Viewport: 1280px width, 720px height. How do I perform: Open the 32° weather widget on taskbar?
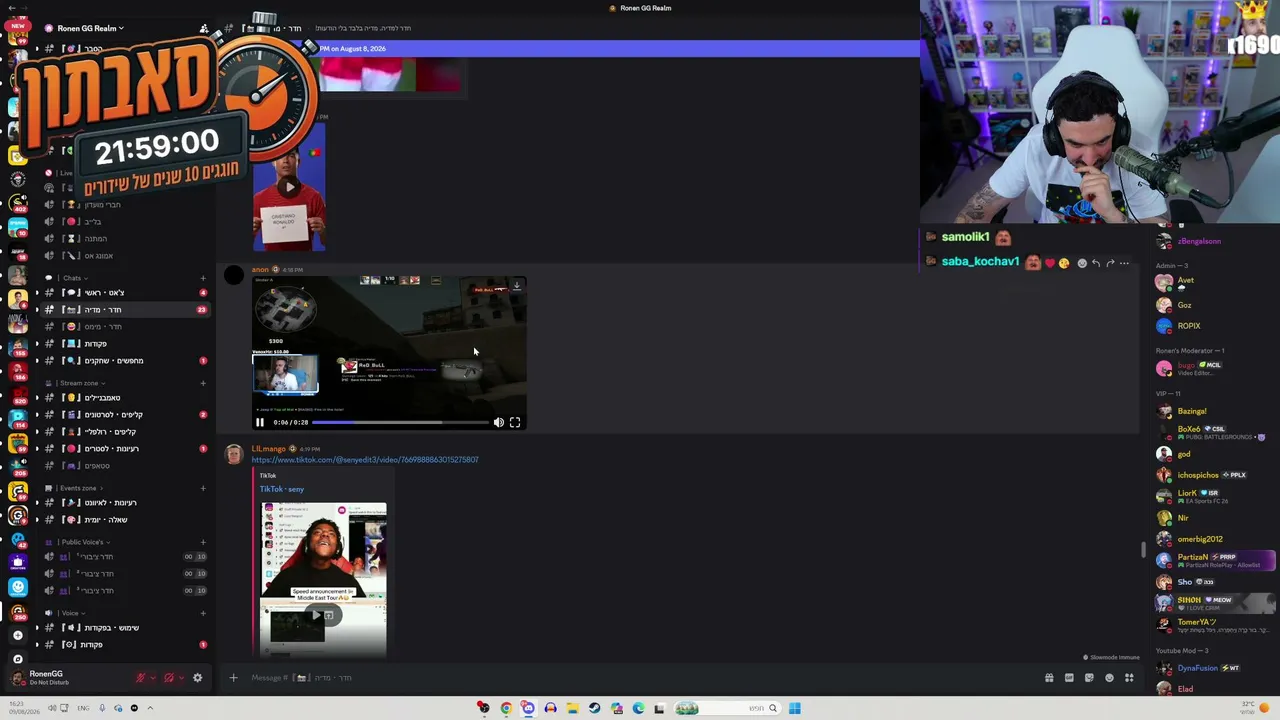pyautogui.click(x=1254, y=708)
